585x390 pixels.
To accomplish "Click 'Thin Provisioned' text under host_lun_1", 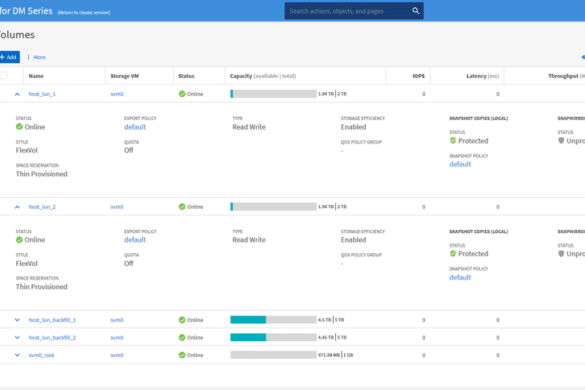I will 41,174.
